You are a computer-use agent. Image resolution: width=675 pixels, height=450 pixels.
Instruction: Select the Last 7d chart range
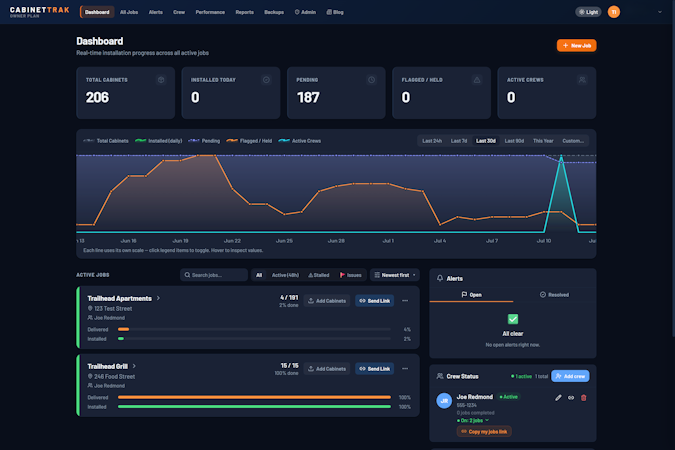tap(459, 141)
